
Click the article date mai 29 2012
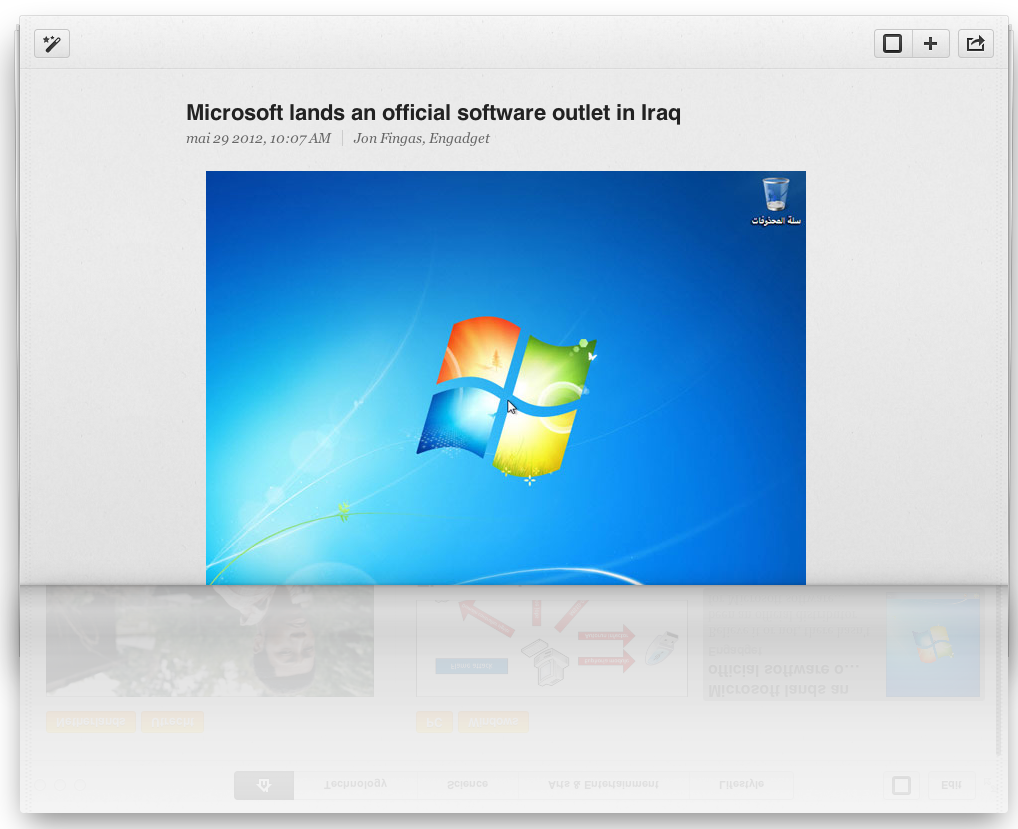[x=258, y=138]
